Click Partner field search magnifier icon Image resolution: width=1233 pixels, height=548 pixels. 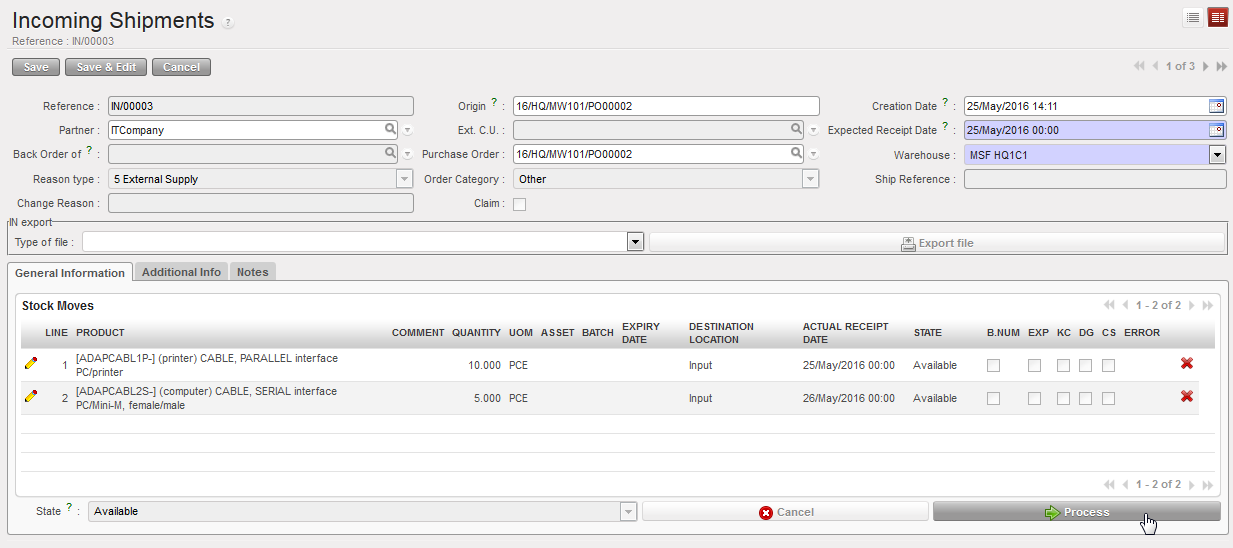pos(390,130)
